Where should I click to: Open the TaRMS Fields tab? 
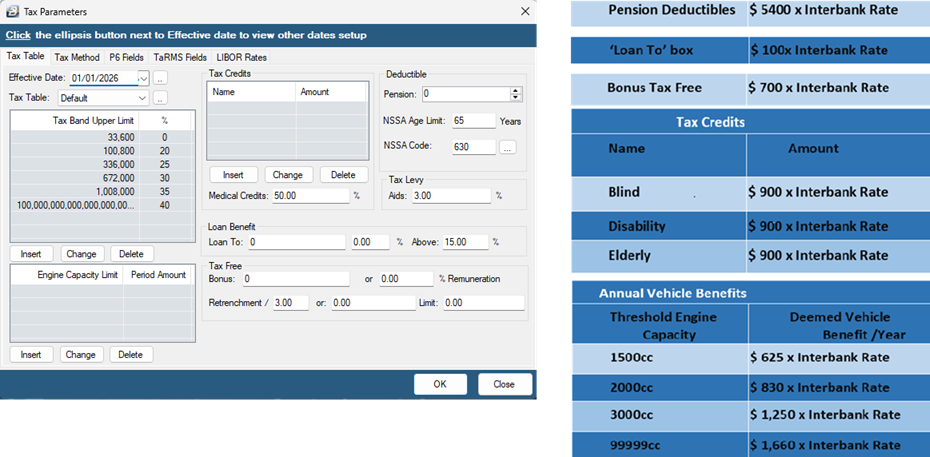click(180, 57)
